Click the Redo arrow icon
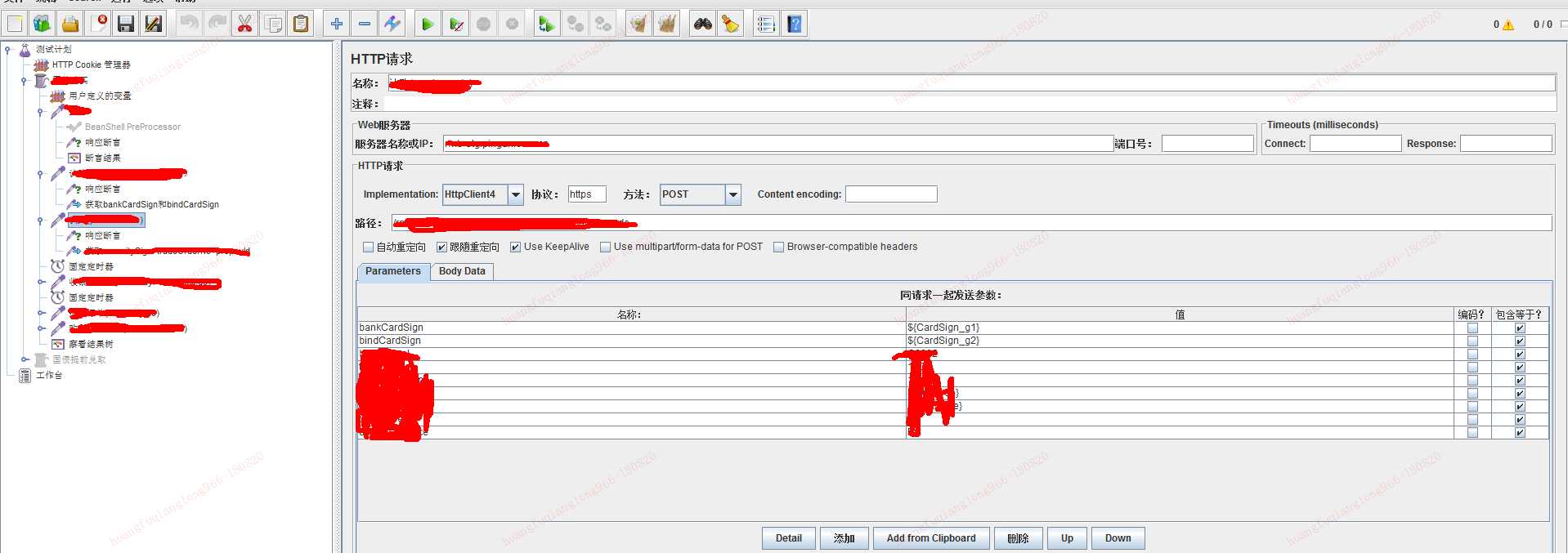1568x553 pixels. point(217,25)
